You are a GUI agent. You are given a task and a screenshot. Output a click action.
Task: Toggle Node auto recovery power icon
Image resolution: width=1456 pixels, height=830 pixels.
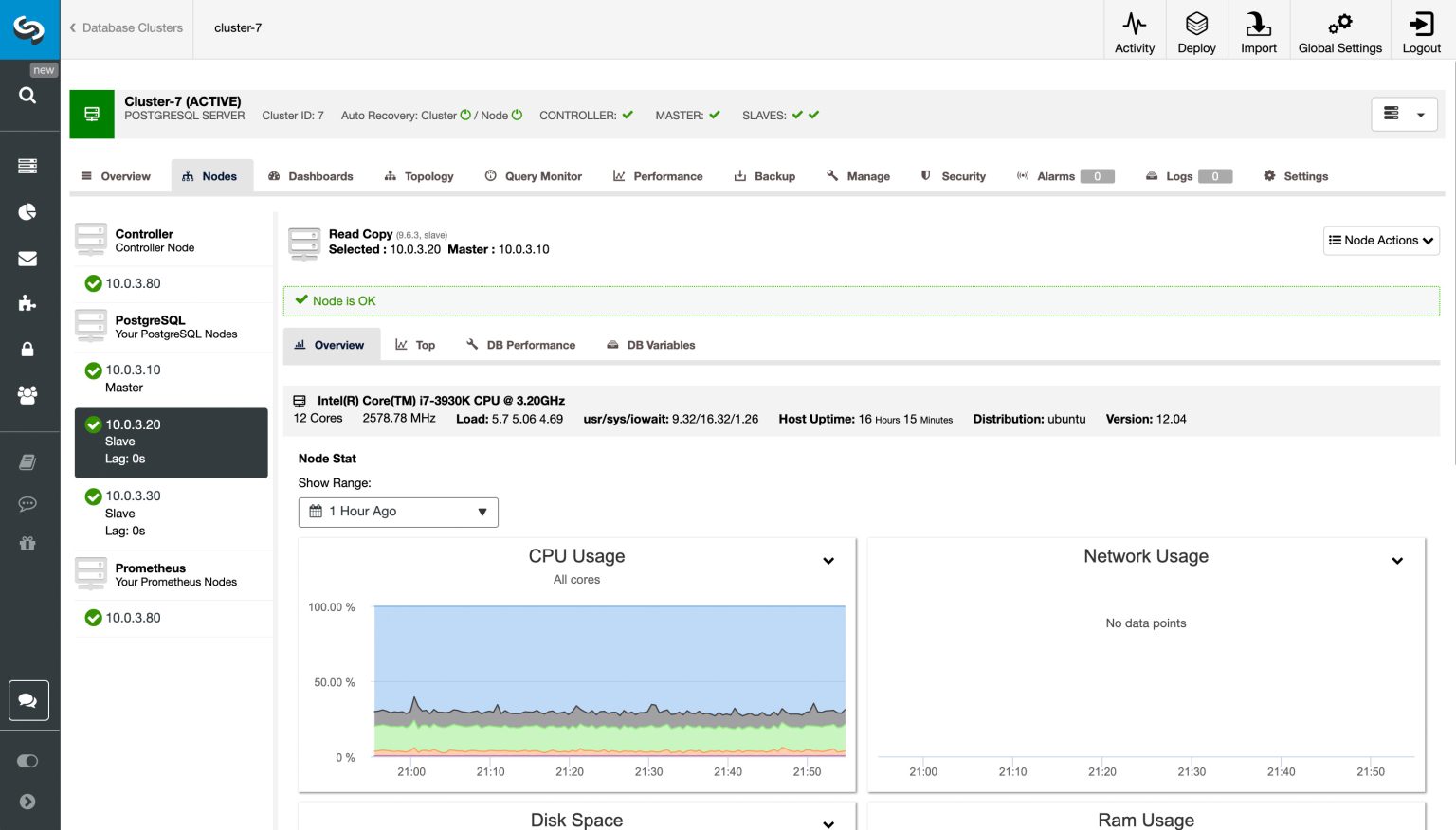click(517, 116)
